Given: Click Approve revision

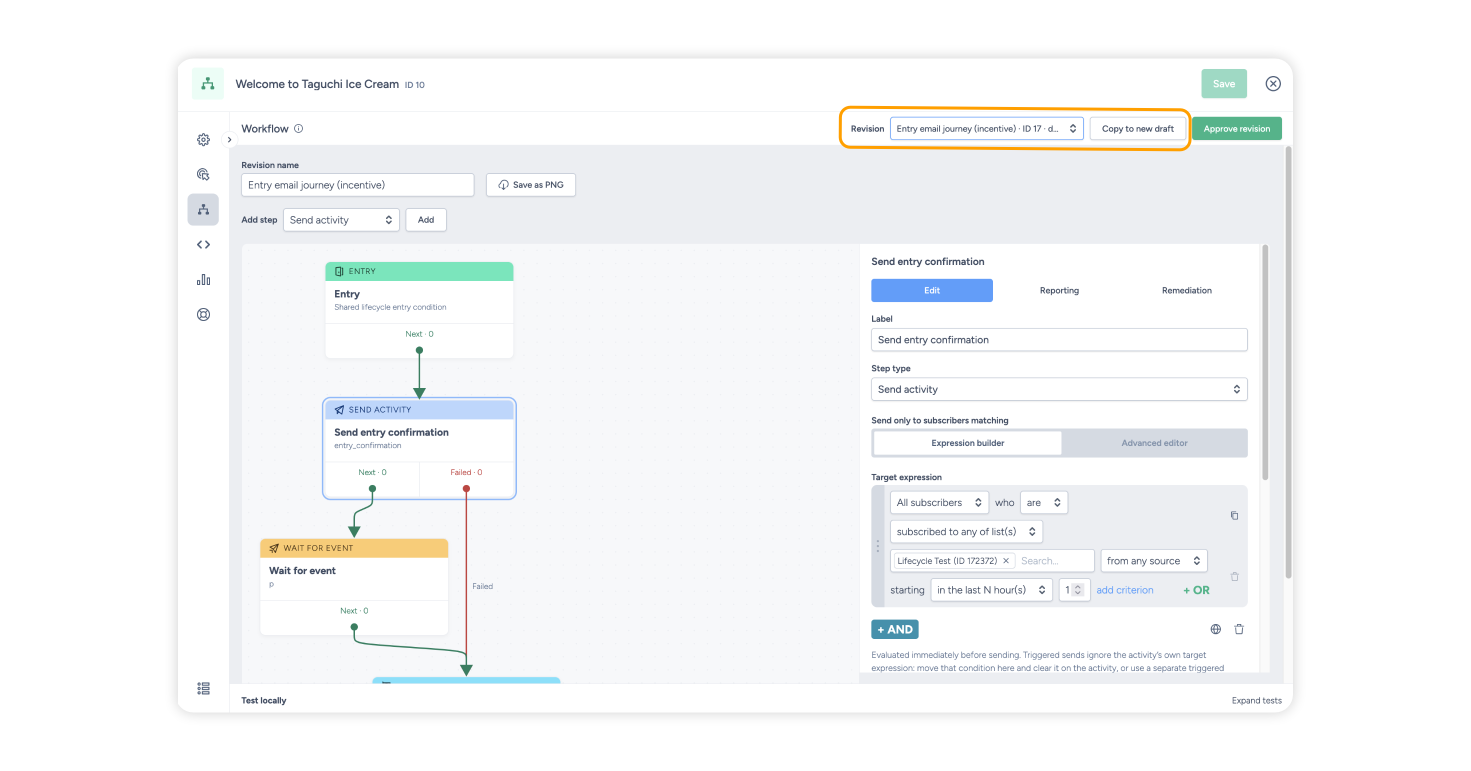Looking at the screenshot, I should click(1237, 129).
